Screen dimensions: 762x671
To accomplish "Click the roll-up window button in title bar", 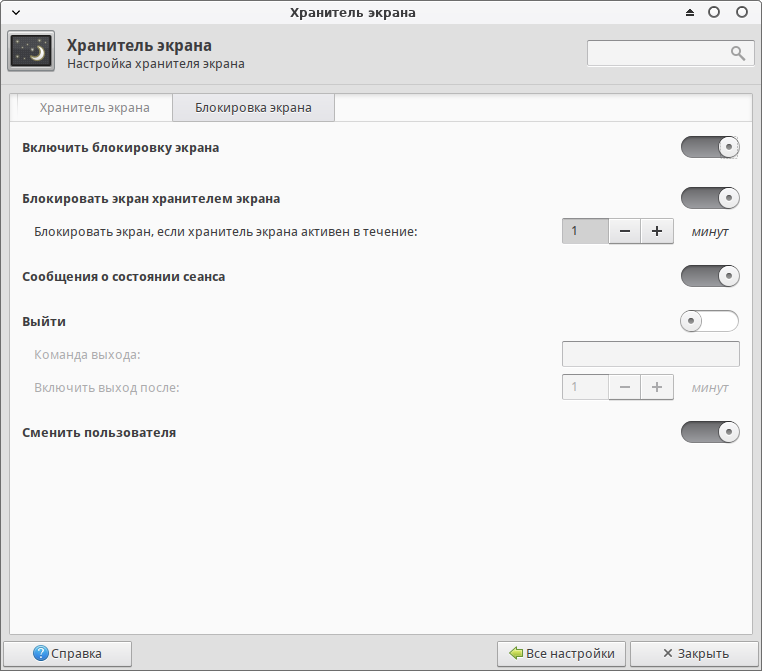I will [690, 13].
